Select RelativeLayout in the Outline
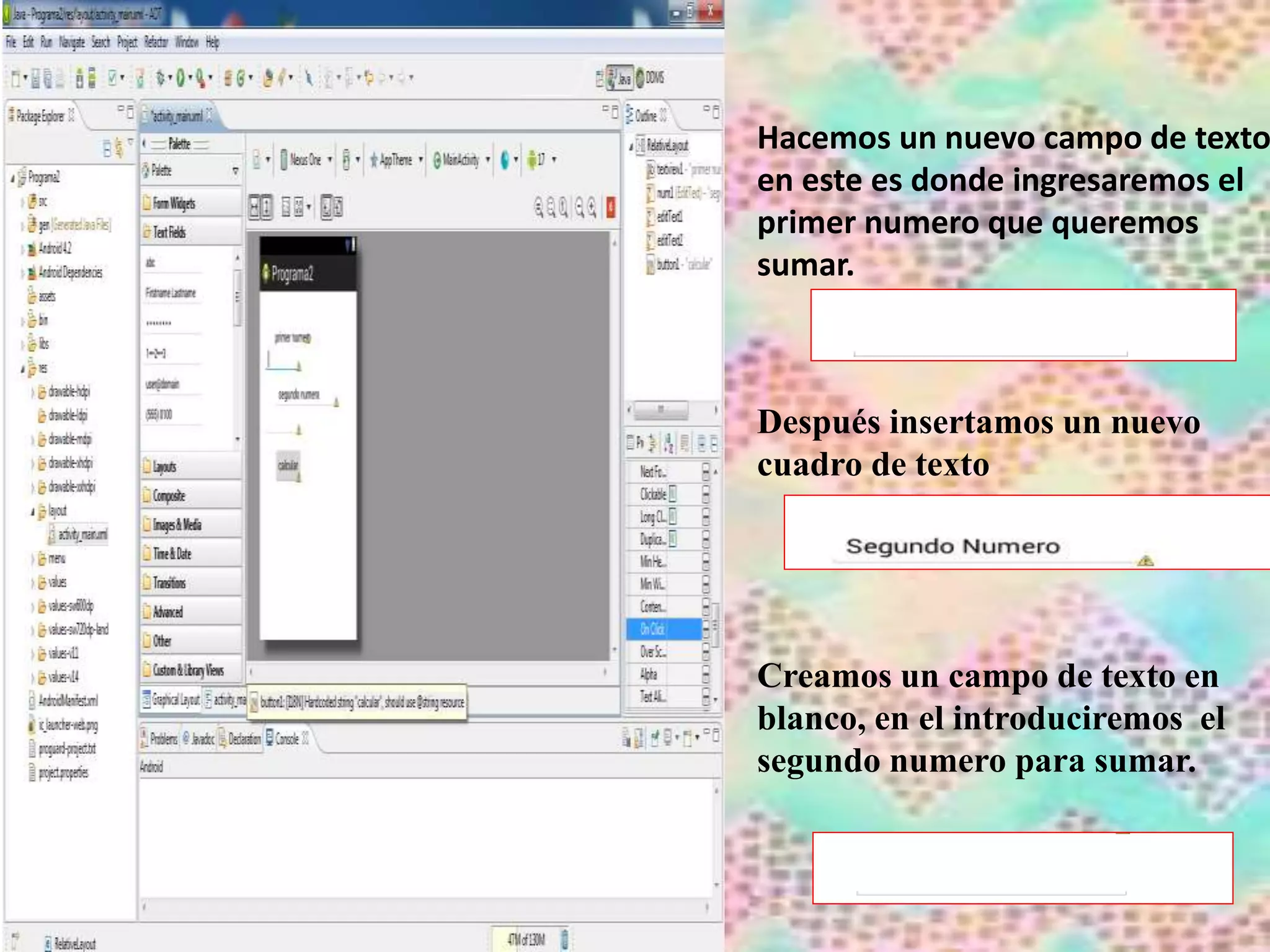 pos(662,146)
